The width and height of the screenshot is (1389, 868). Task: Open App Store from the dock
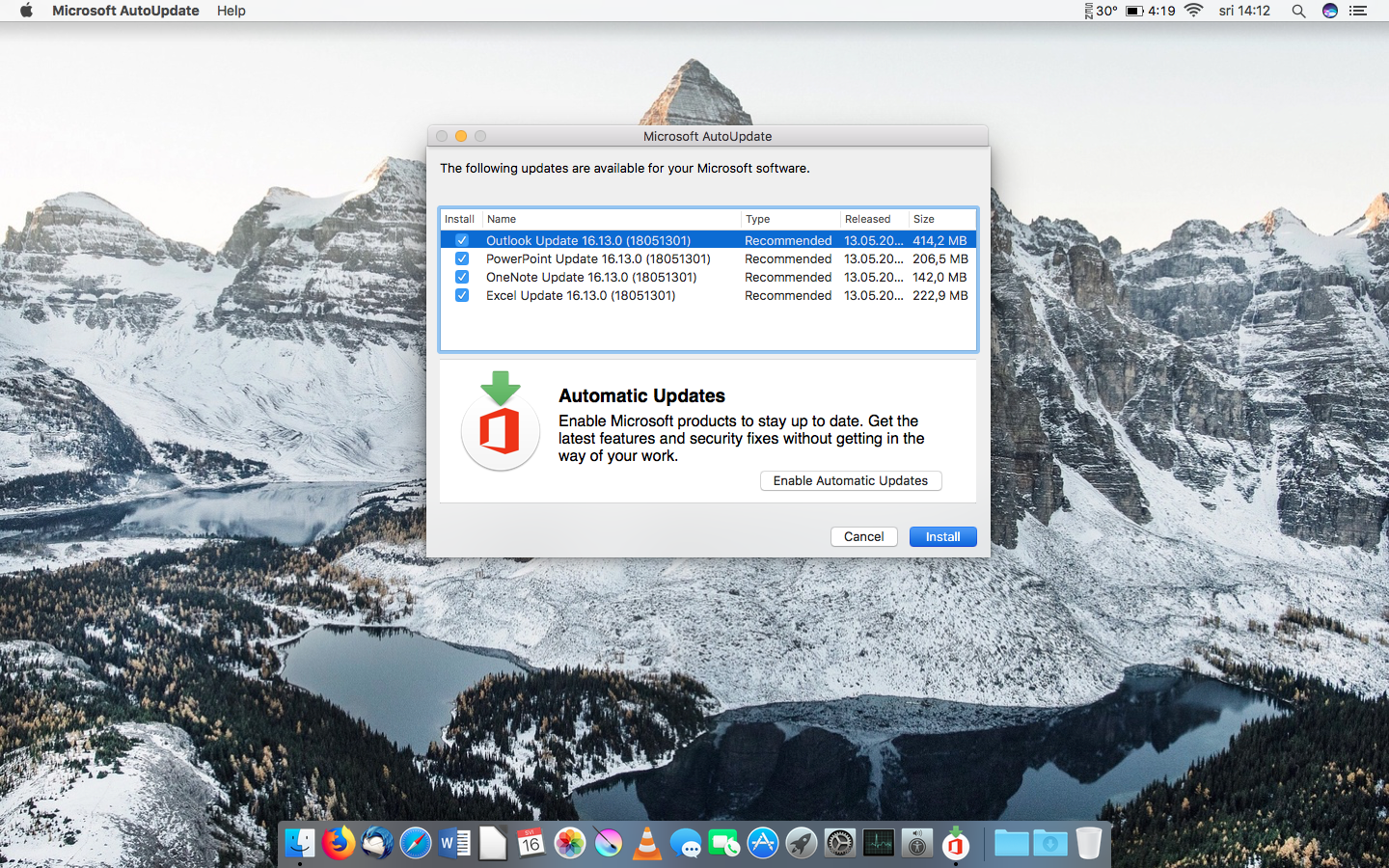763,844
